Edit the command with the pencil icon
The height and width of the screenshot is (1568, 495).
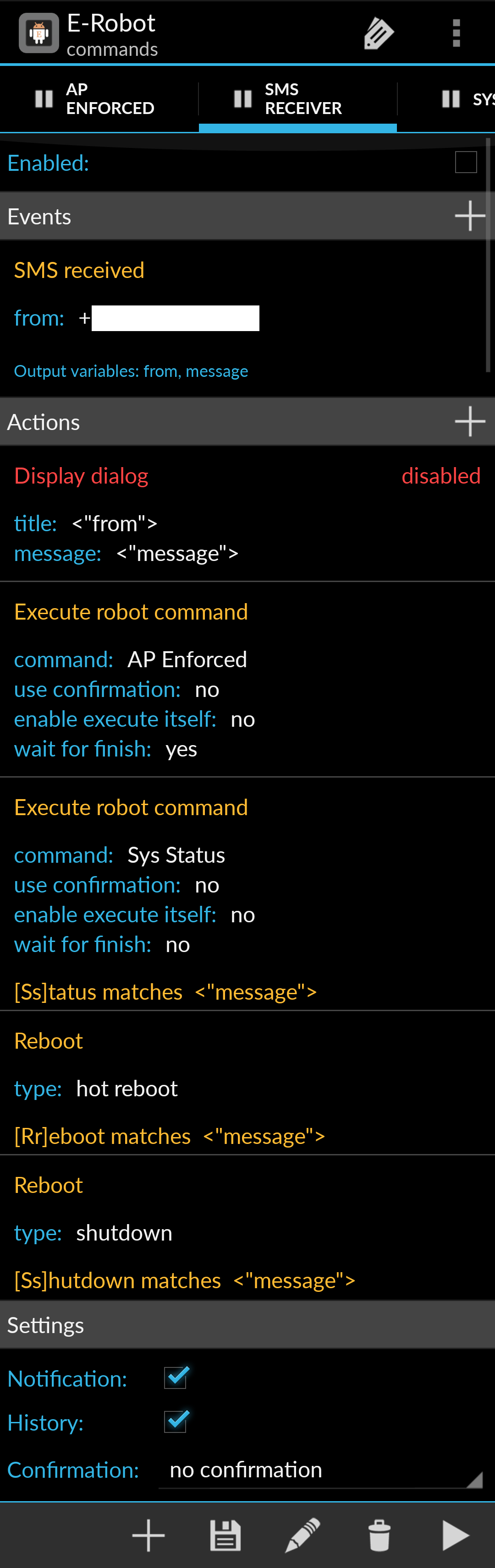click(x=302, y=1535)
